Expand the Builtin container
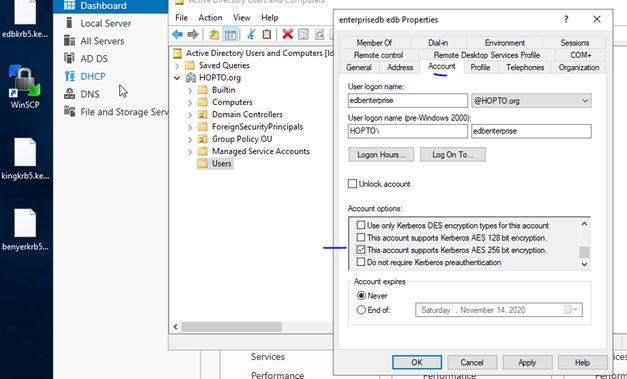The width and height of the screenshot is (627, 379). click(190, 90)
